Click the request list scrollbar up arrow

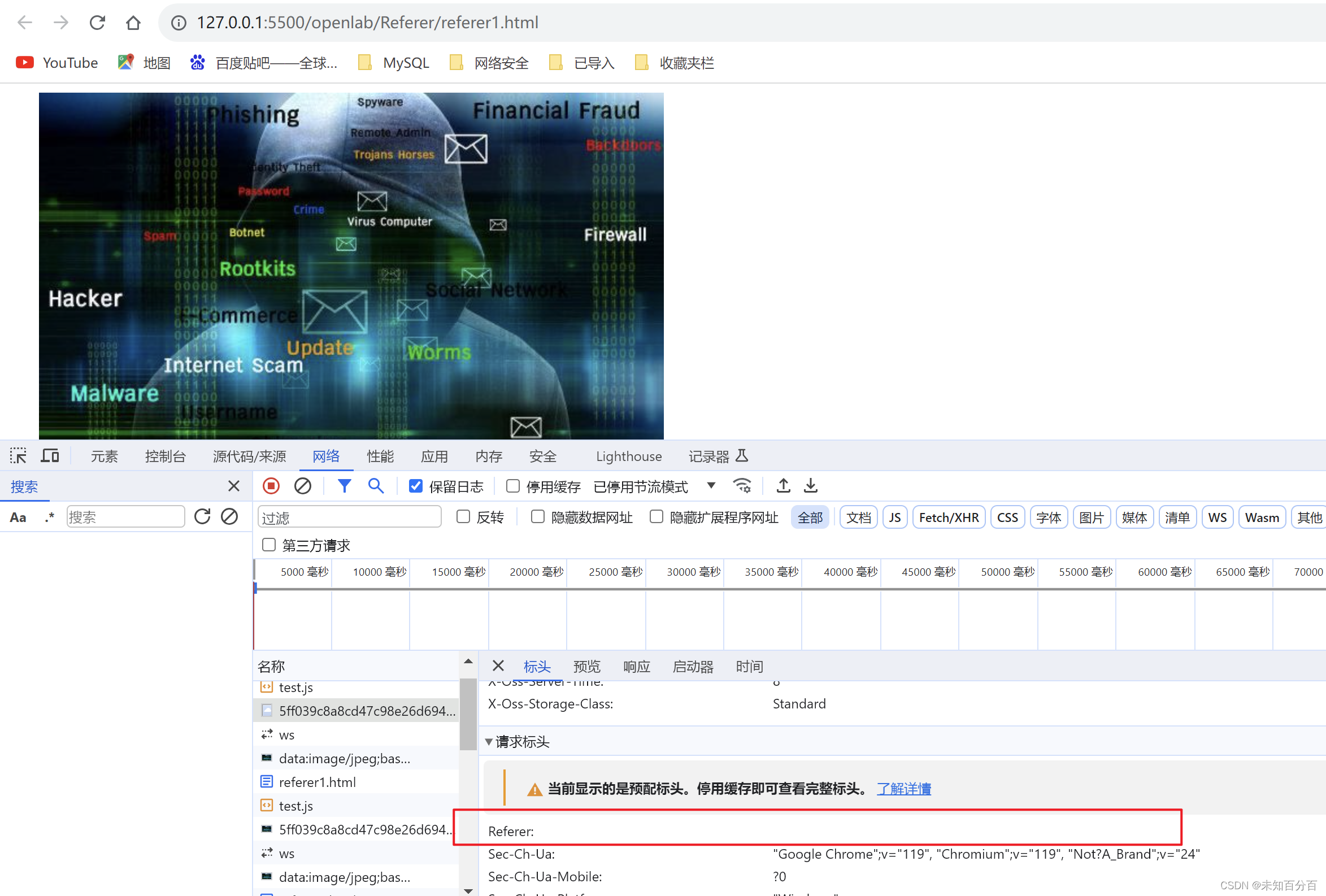(x=468, y=662)
